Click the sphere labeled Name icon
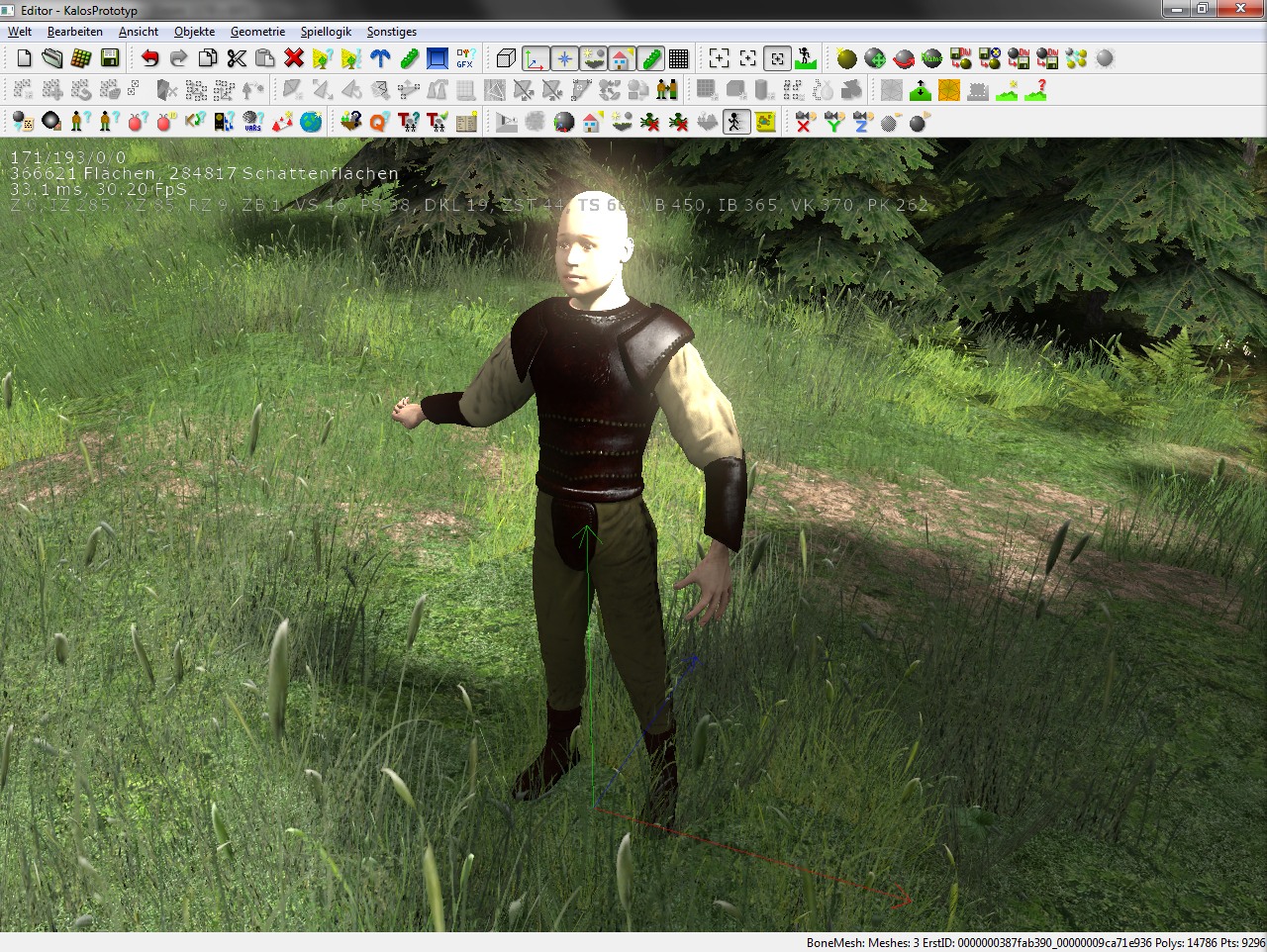 click(931, 58)
